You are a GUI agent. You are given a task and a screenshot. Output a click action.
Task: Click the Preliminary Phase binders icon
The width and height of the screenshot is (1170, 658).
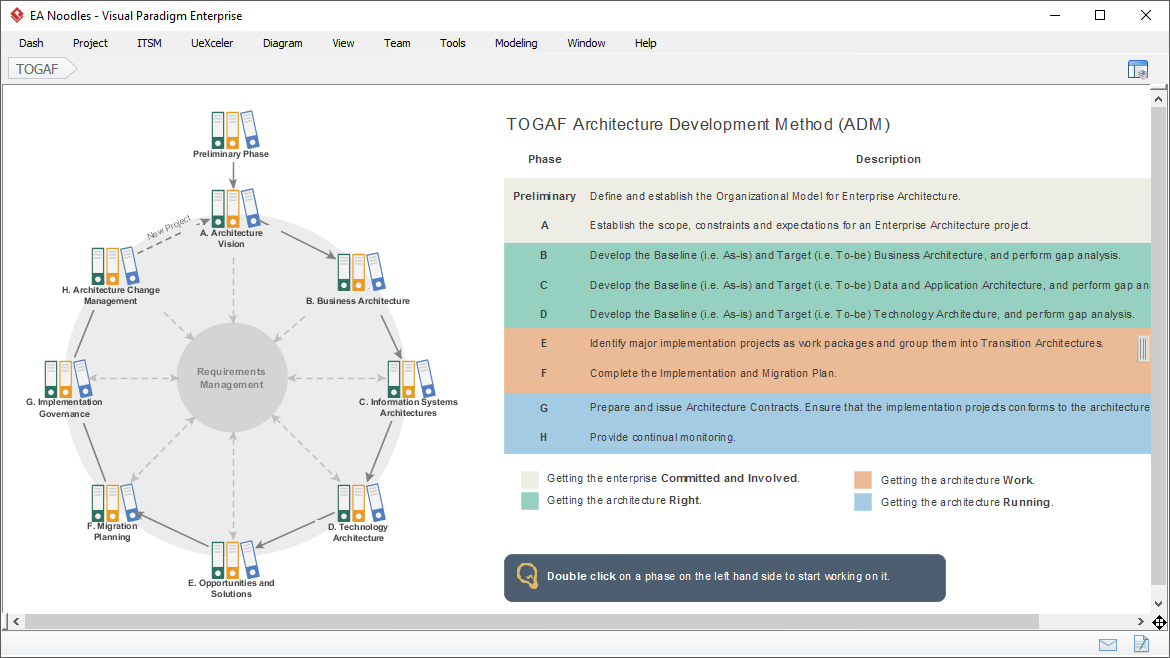(233, 128)
